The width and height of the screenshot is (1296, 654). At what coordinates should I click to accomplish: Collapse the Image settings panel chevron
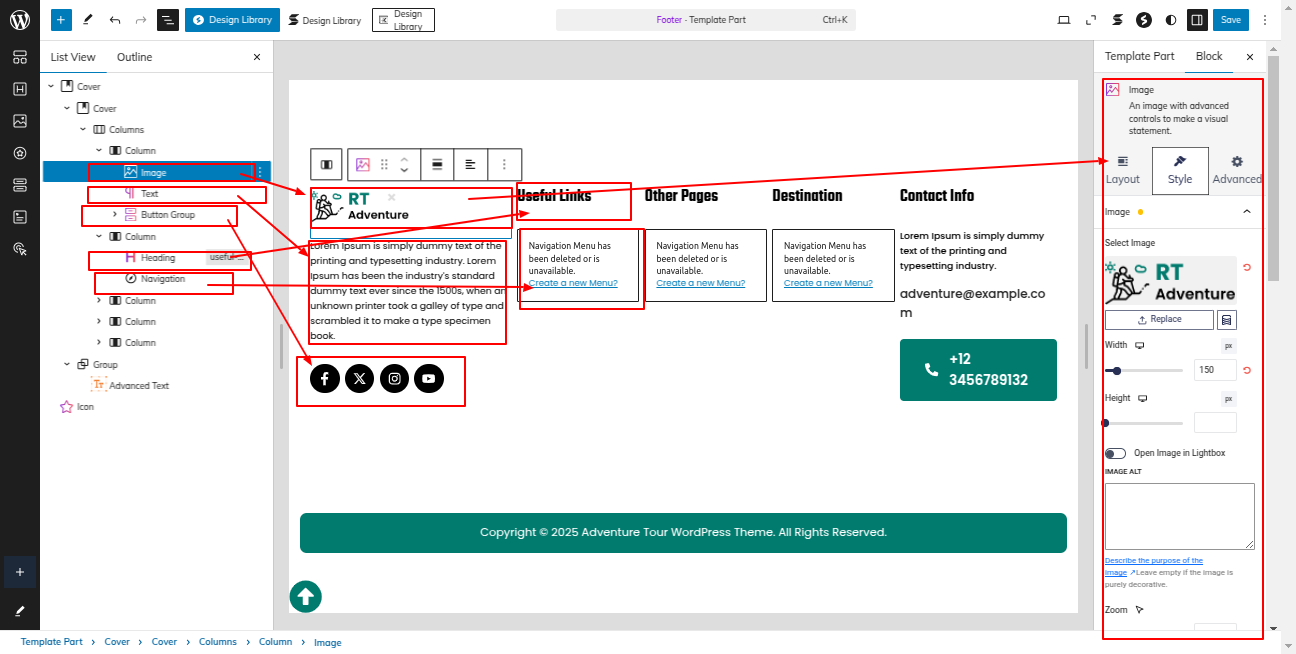coord(1246,212)
